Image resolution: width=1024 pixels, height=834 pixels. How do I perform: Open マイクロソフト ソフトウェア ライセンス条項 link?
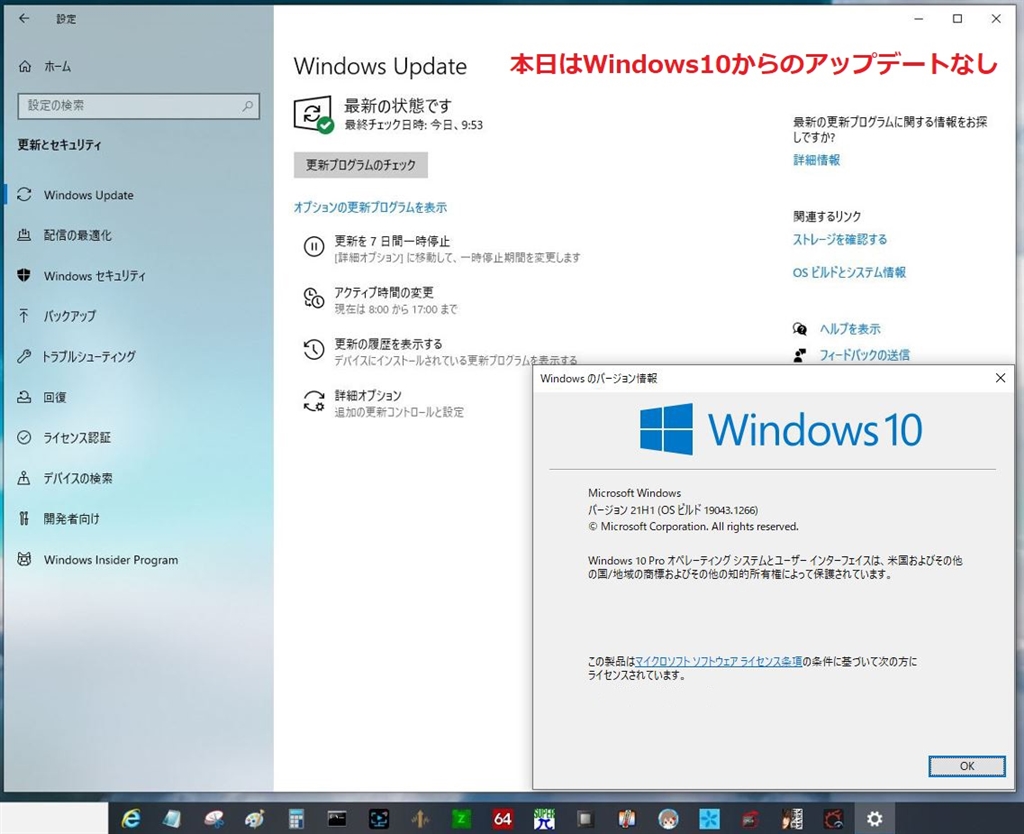click(718, 662)
